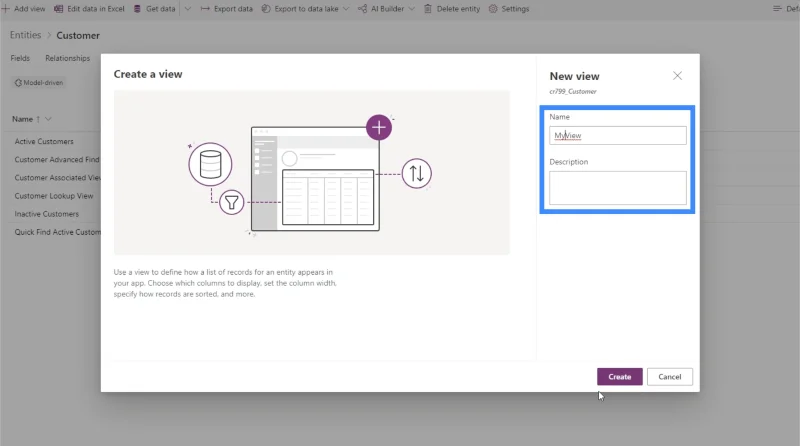Click the Create a view heading

148,74
